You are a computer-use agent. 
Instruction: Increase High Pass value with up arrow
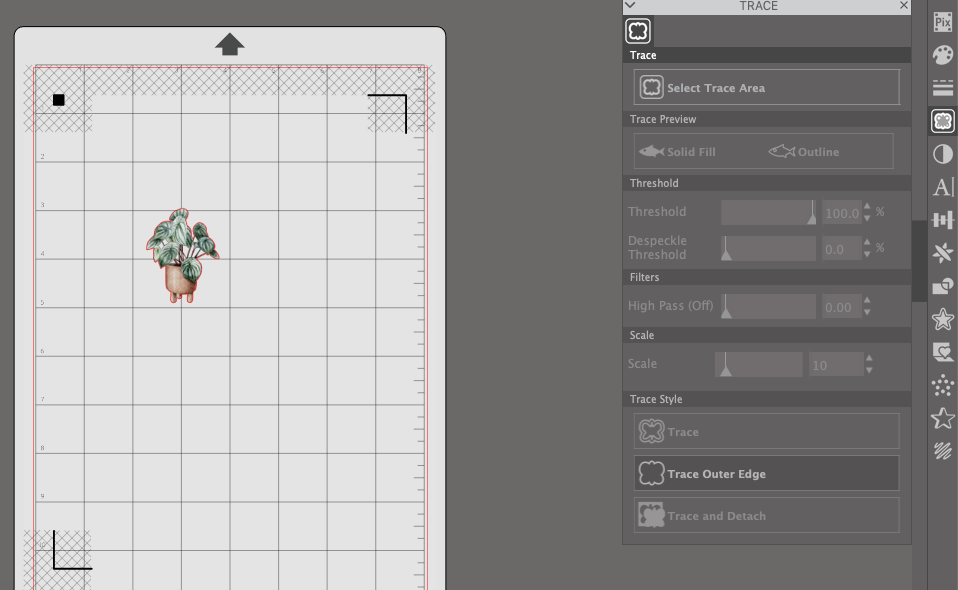pyautogui.click(x=867, y=300)
